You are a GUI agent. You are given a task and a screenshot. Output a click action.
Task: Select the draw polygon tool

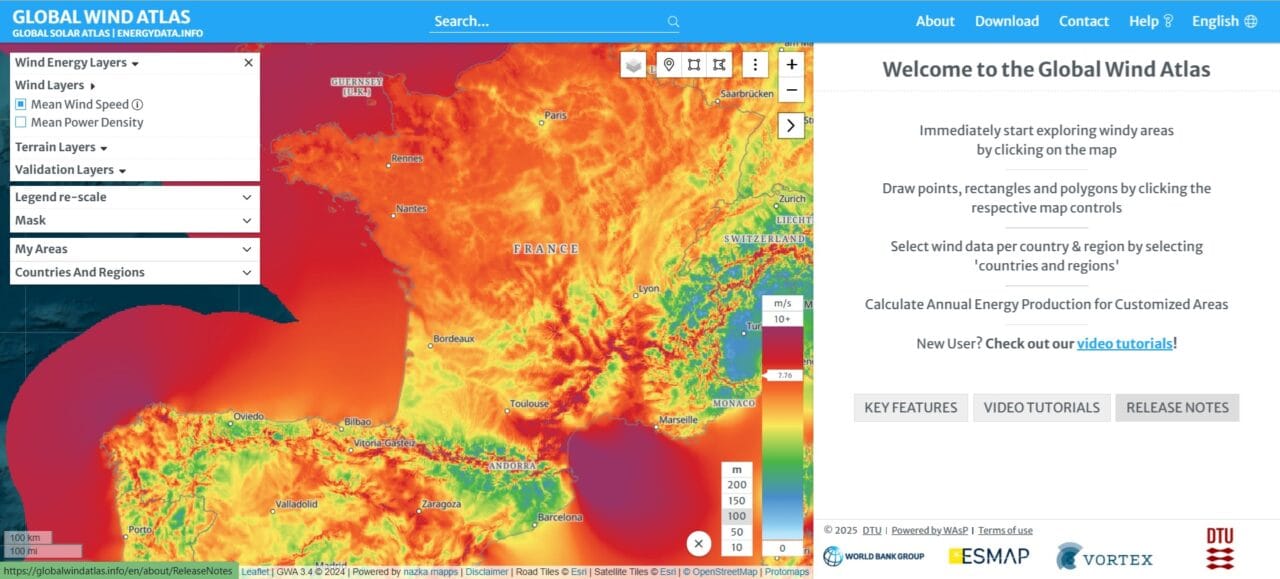pyautogui.click(x=719, y=63)
